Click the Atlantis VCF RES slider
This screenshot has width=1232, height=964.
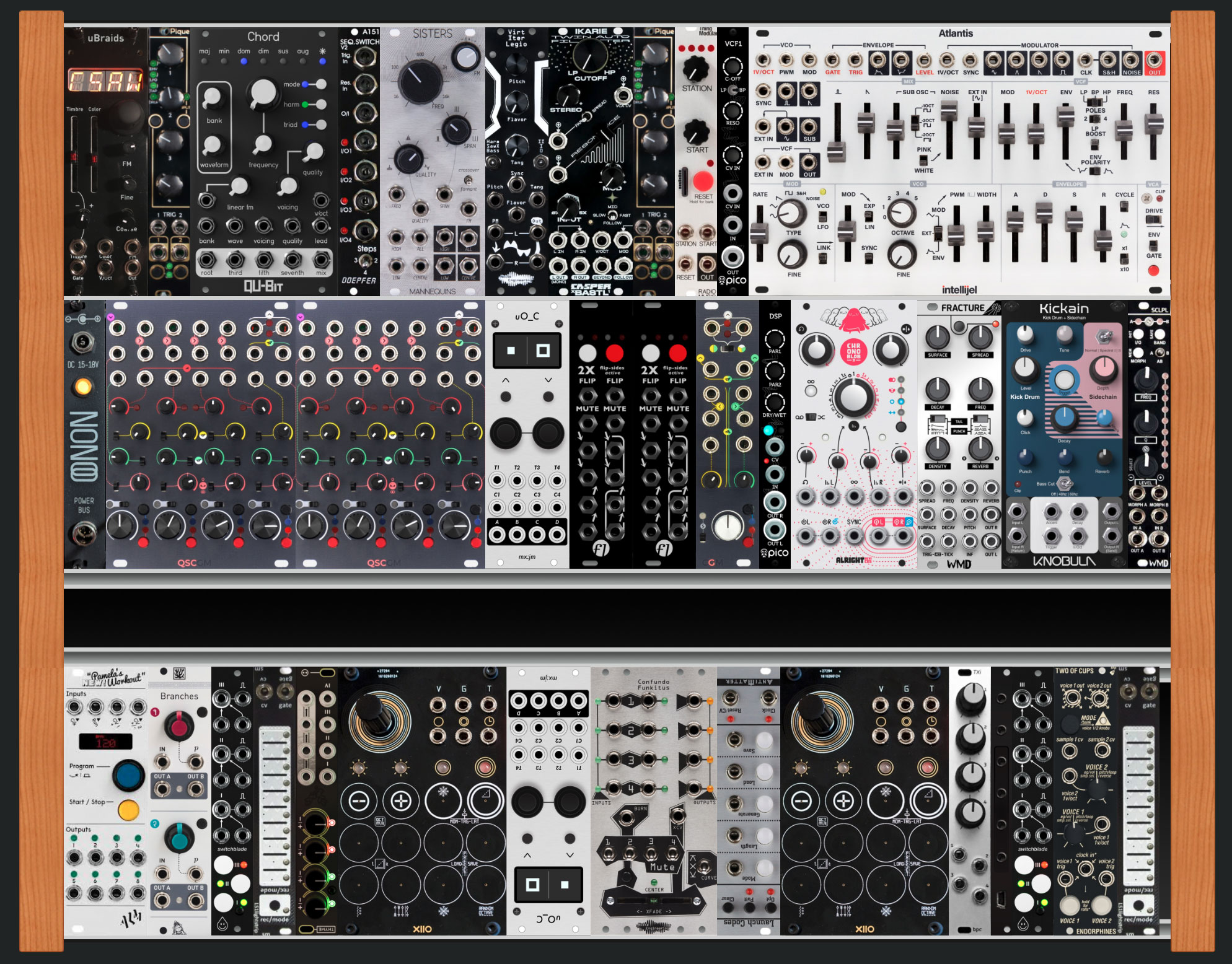click(1153, 124)
